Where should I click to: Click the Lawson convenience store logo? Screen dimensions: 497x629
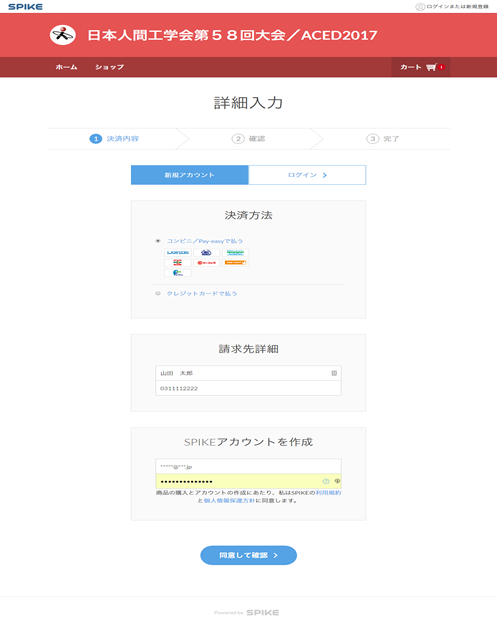coord(178,252)
